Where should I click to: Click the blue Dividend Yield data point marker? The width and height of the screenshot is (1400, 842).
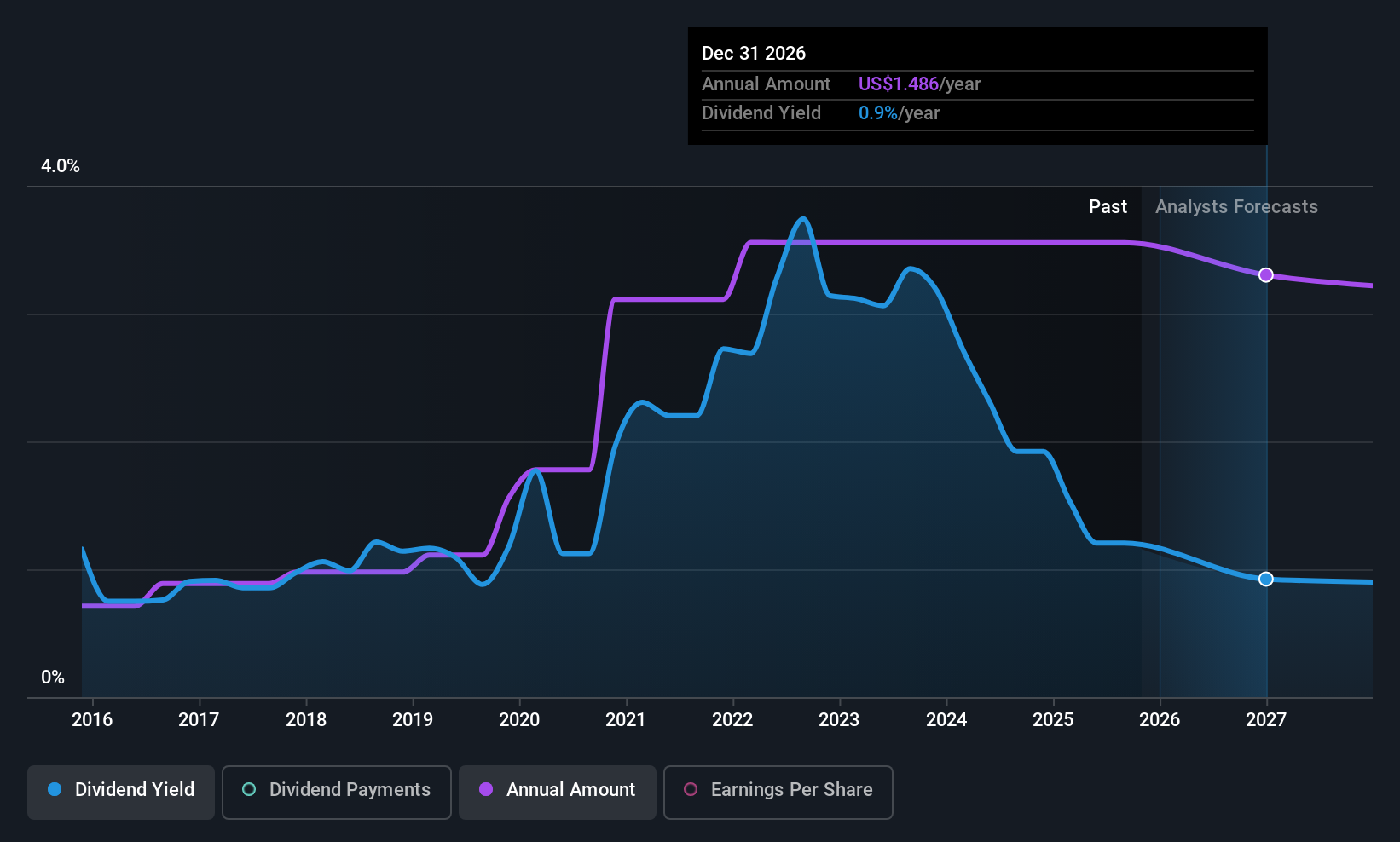1266,580
